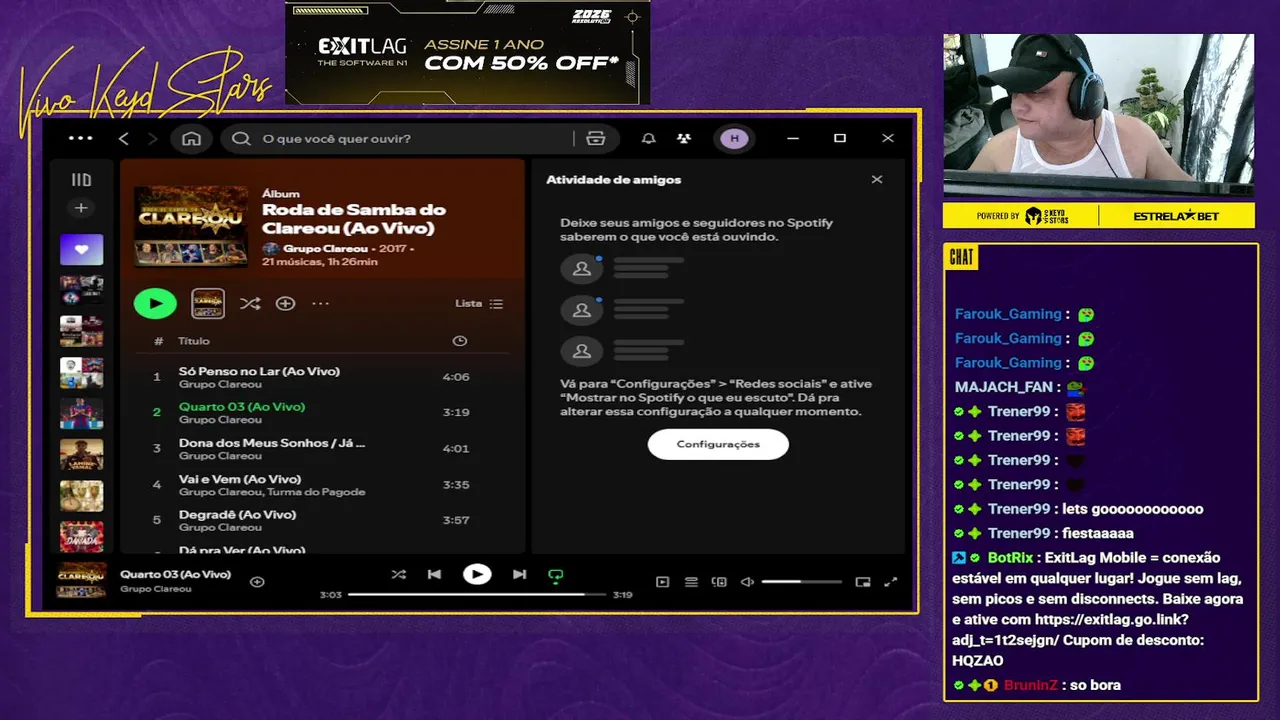Open more options for the album
The image size is (1280, 720).
320,303
